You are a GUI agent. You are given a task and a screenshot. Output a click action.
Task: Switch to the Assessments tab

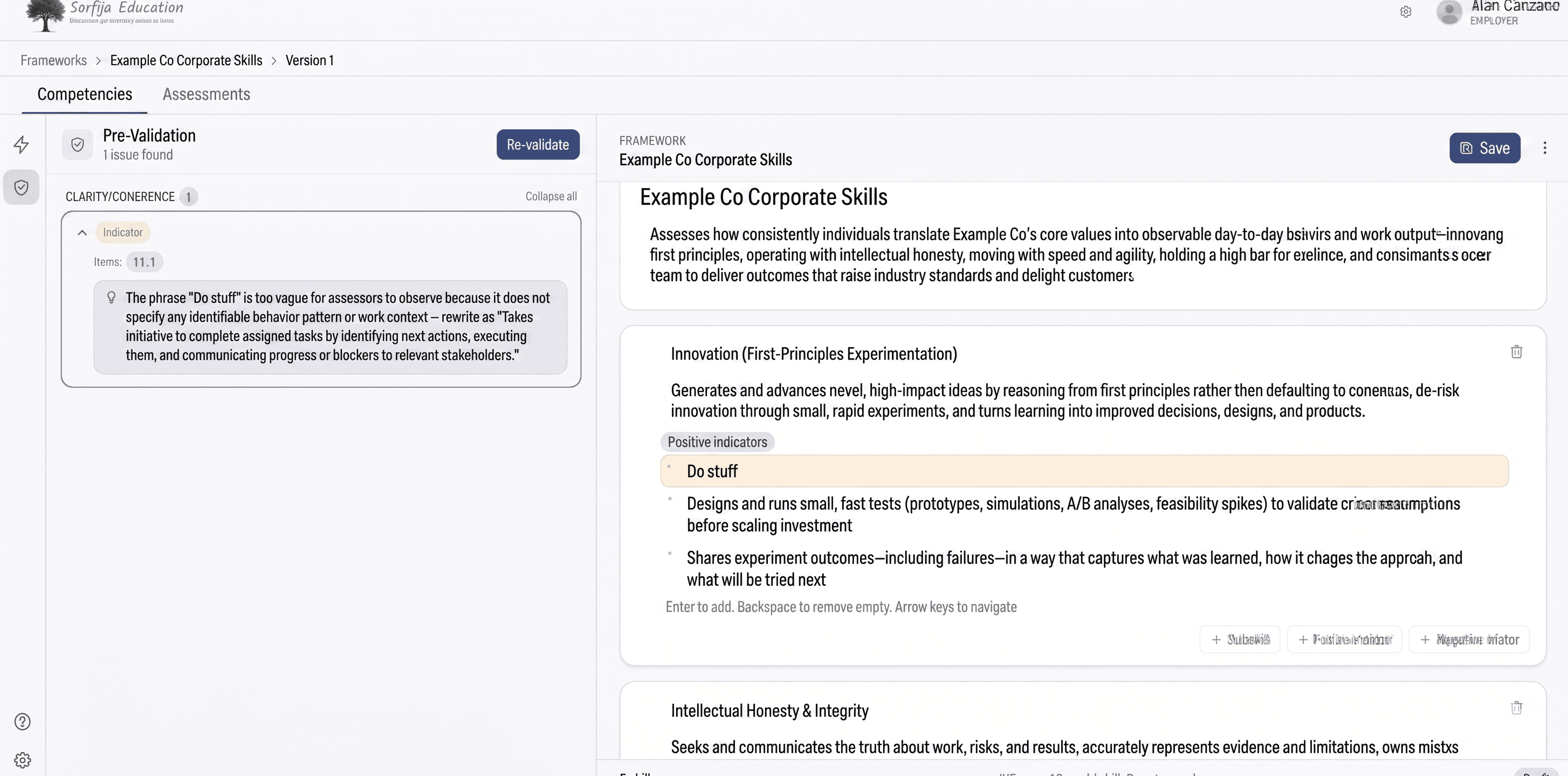tap(206, 94)
